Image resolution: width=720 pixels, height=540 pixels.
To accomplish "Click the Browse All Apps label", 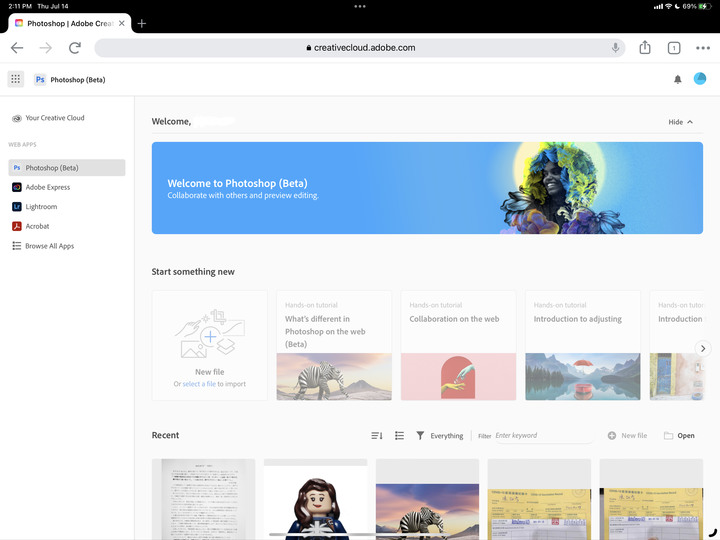I will pos(50,246).
